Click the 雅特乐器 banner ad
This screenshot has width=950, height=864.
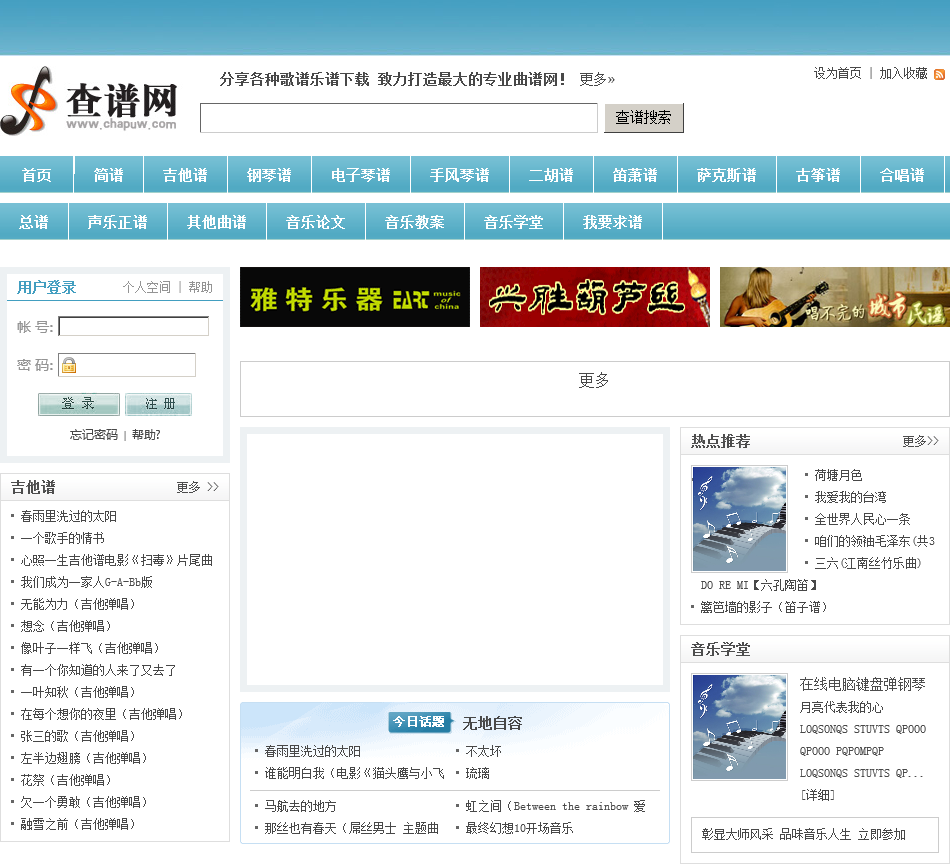click(355, 297)
